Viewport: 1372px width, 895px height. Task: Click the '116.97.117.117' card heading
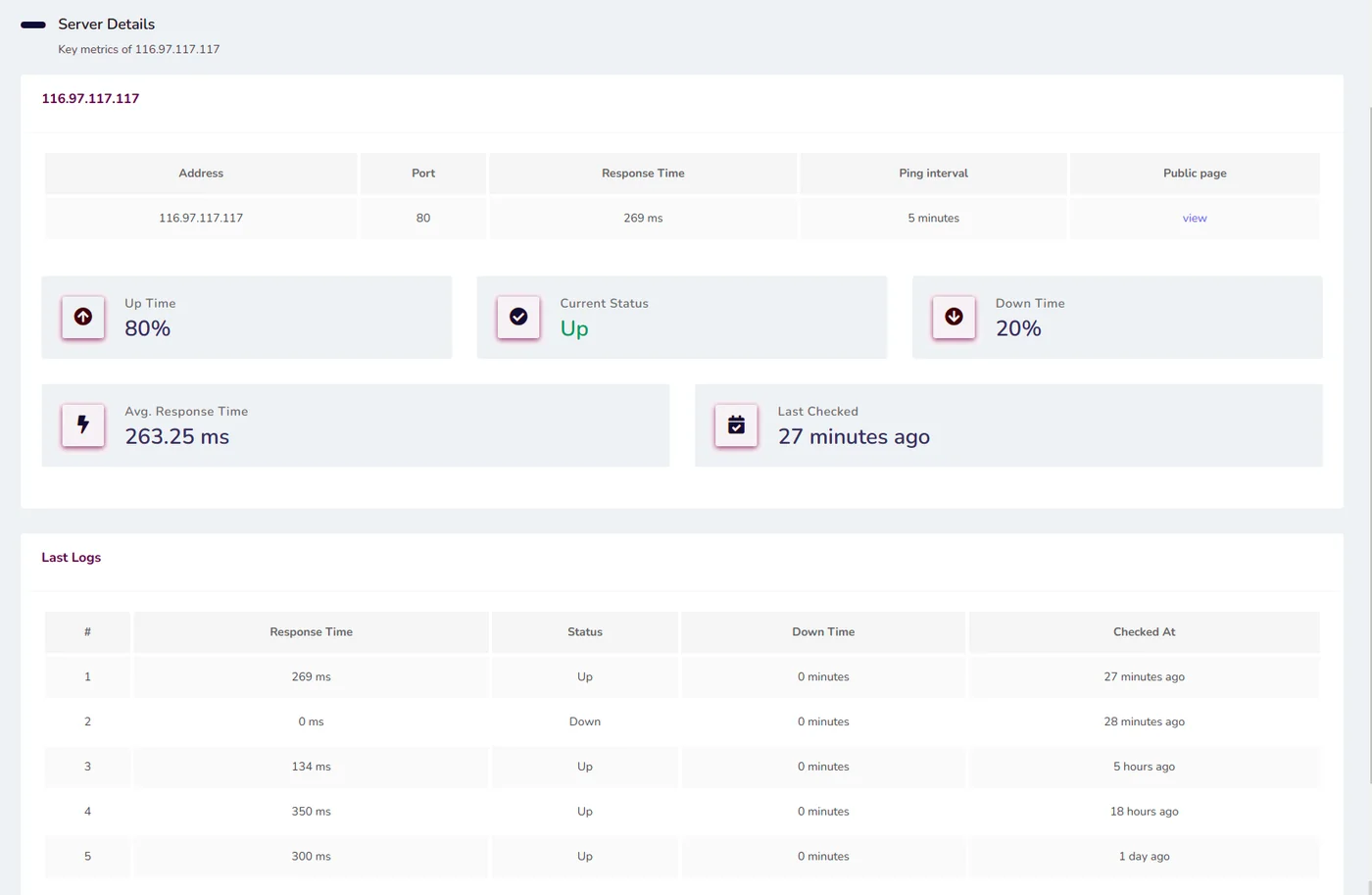90,98
